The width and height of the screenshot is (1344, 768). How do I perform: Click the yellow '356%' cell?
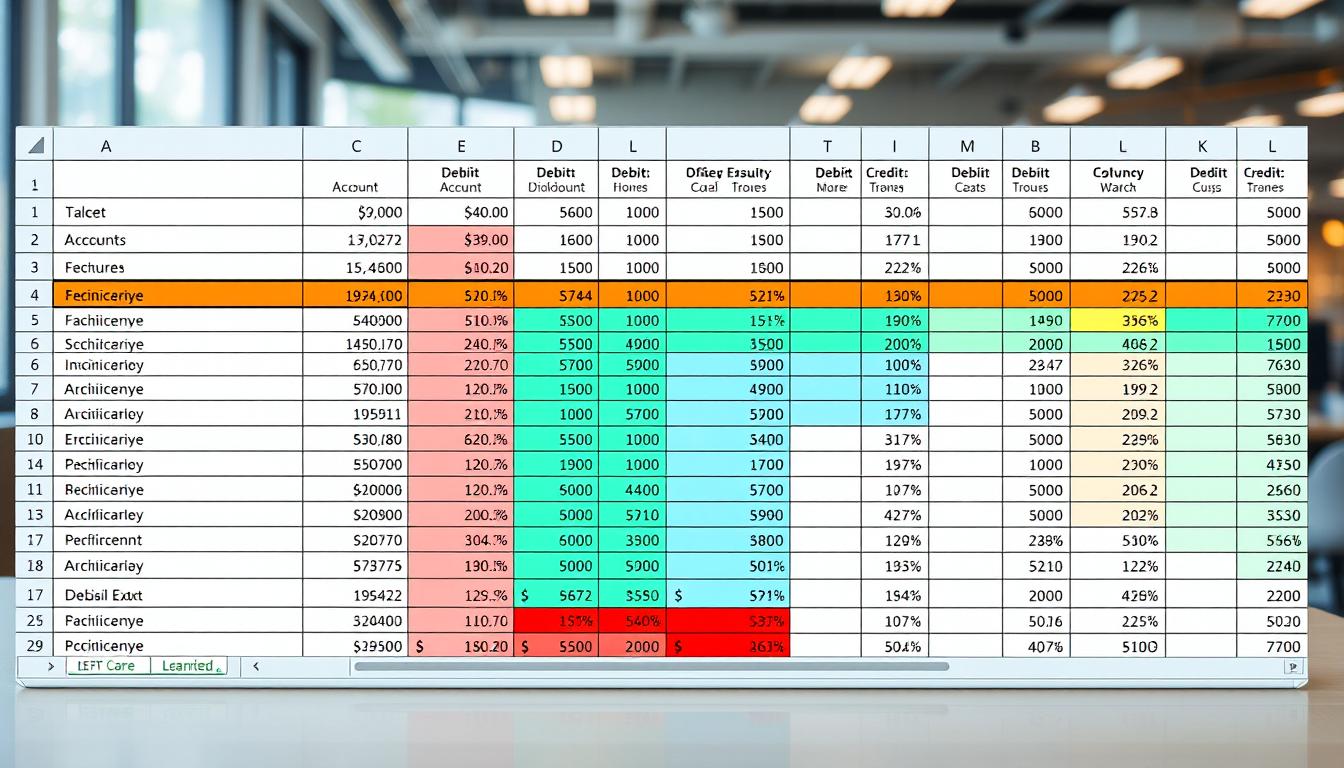point(1118,321)
